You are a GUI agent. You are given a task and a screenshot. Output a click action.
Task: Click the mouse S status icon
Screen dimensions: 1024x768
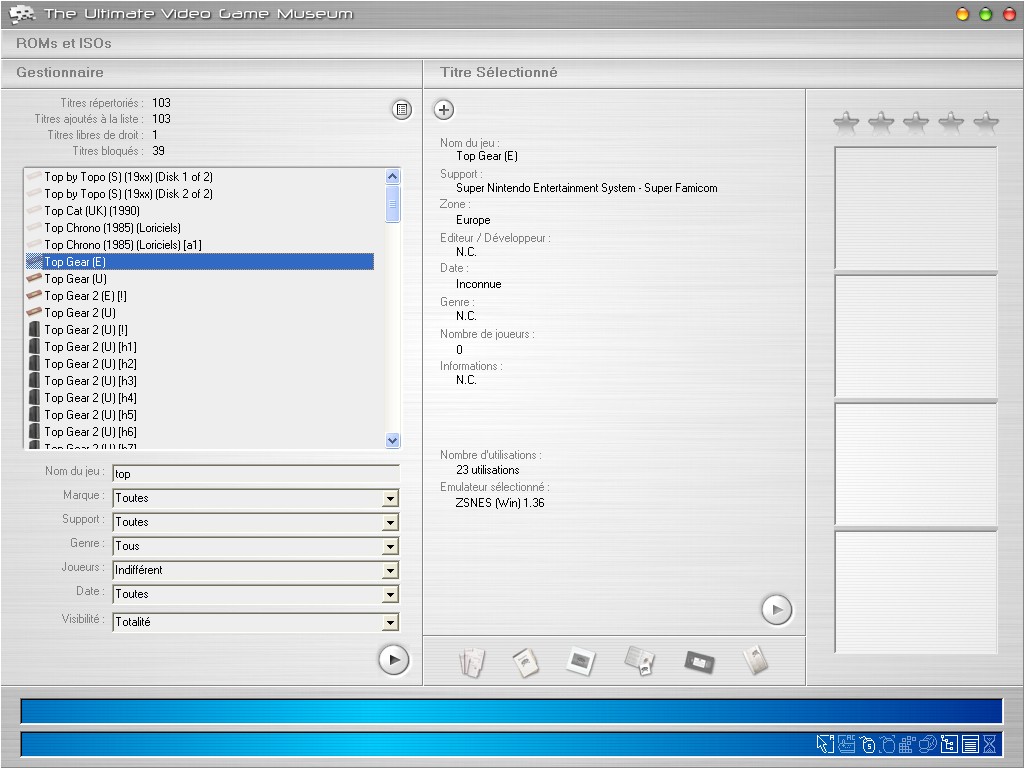(x=867, y=744)
